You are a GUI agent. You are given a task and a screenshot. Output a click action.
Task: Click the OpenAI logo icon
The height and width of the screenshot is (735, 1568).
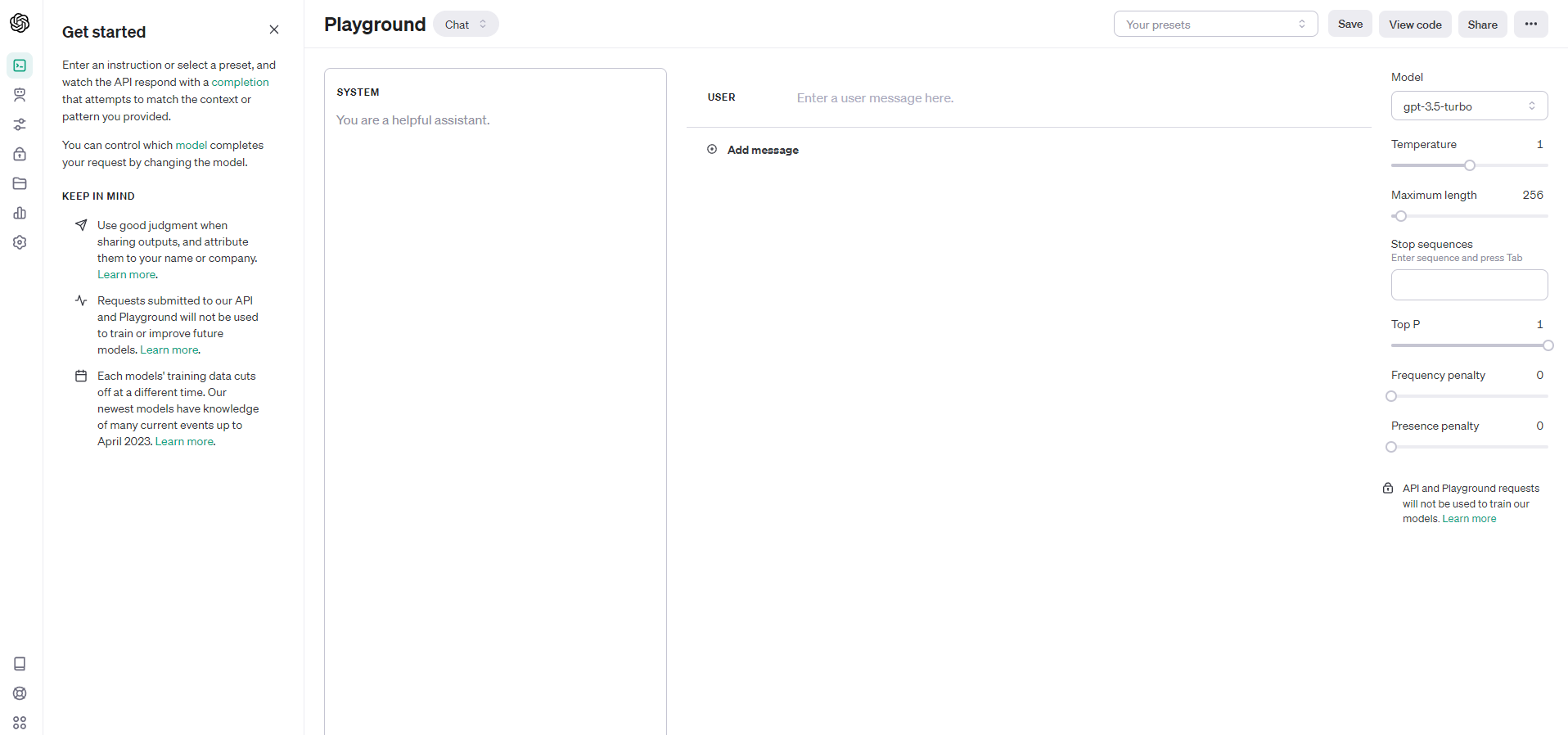[x=20, y=23]
